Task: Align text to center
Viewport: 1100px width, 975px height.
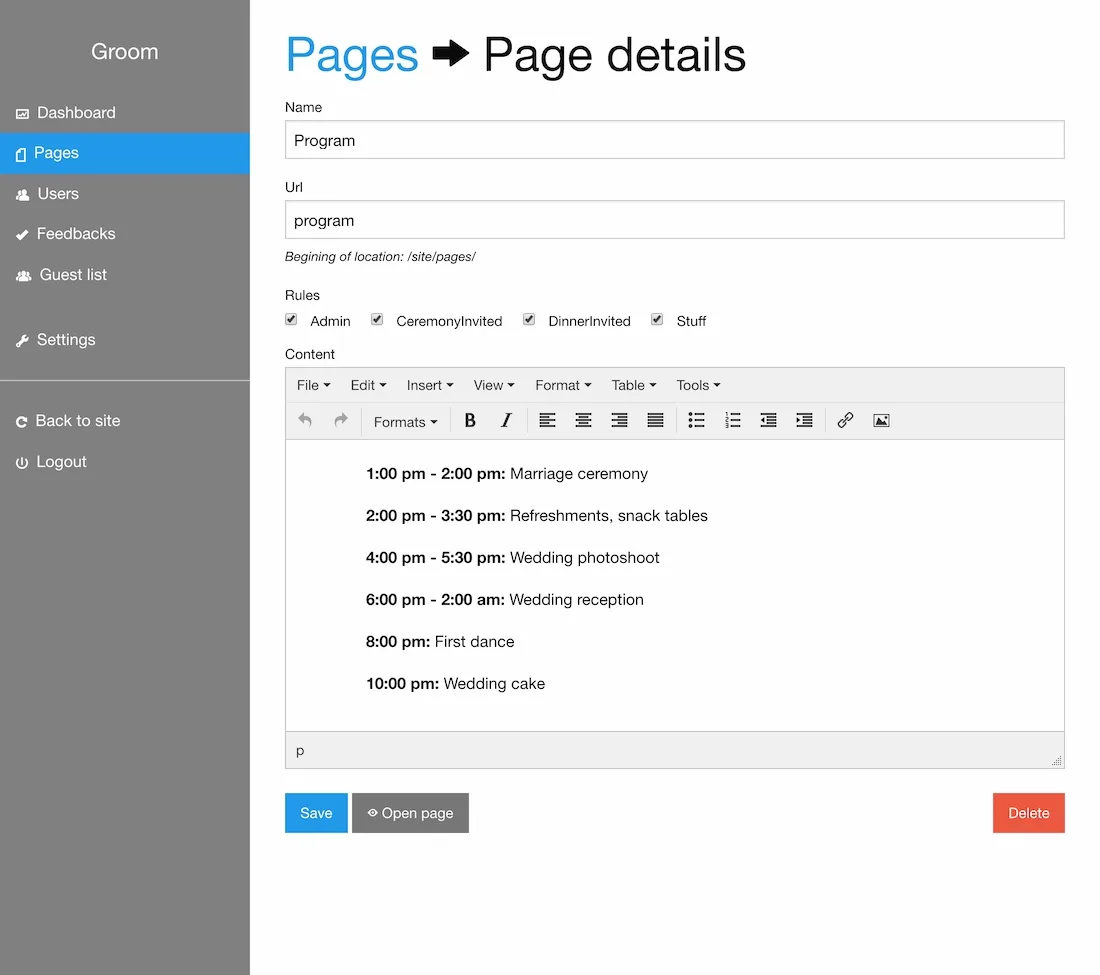Action: tap(583, 421)
